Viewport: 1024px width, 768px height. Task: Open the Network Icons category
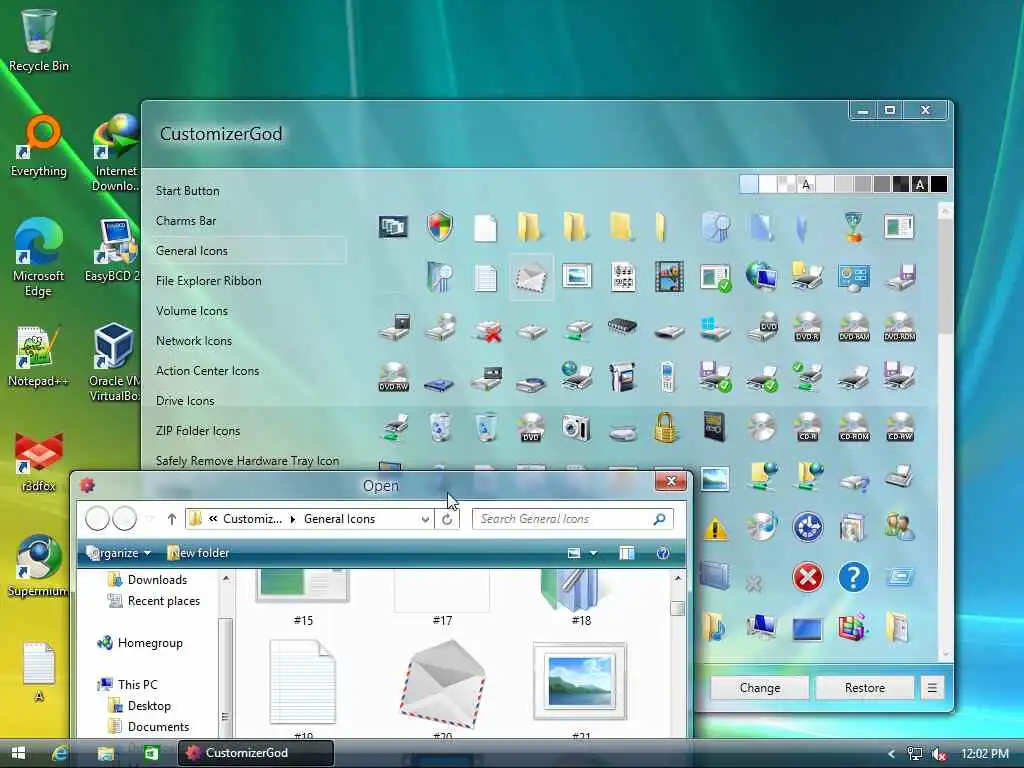tap(193, 341)
